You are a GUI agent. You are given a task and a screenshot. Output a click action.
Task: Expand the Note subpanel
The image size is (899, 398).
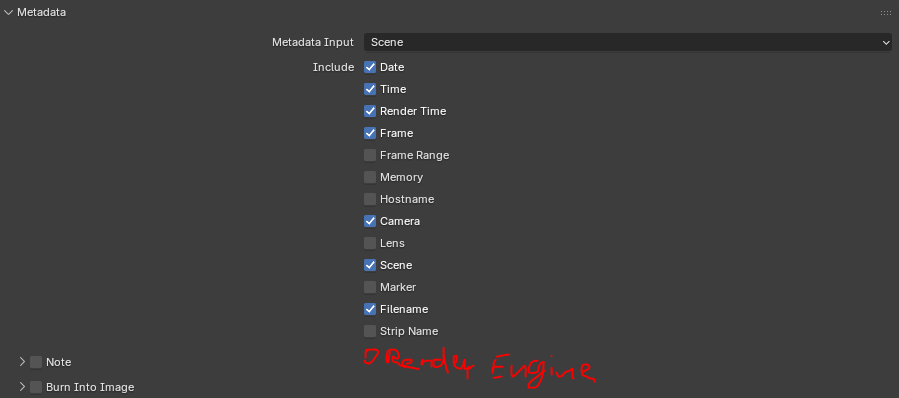coord(22,362)
